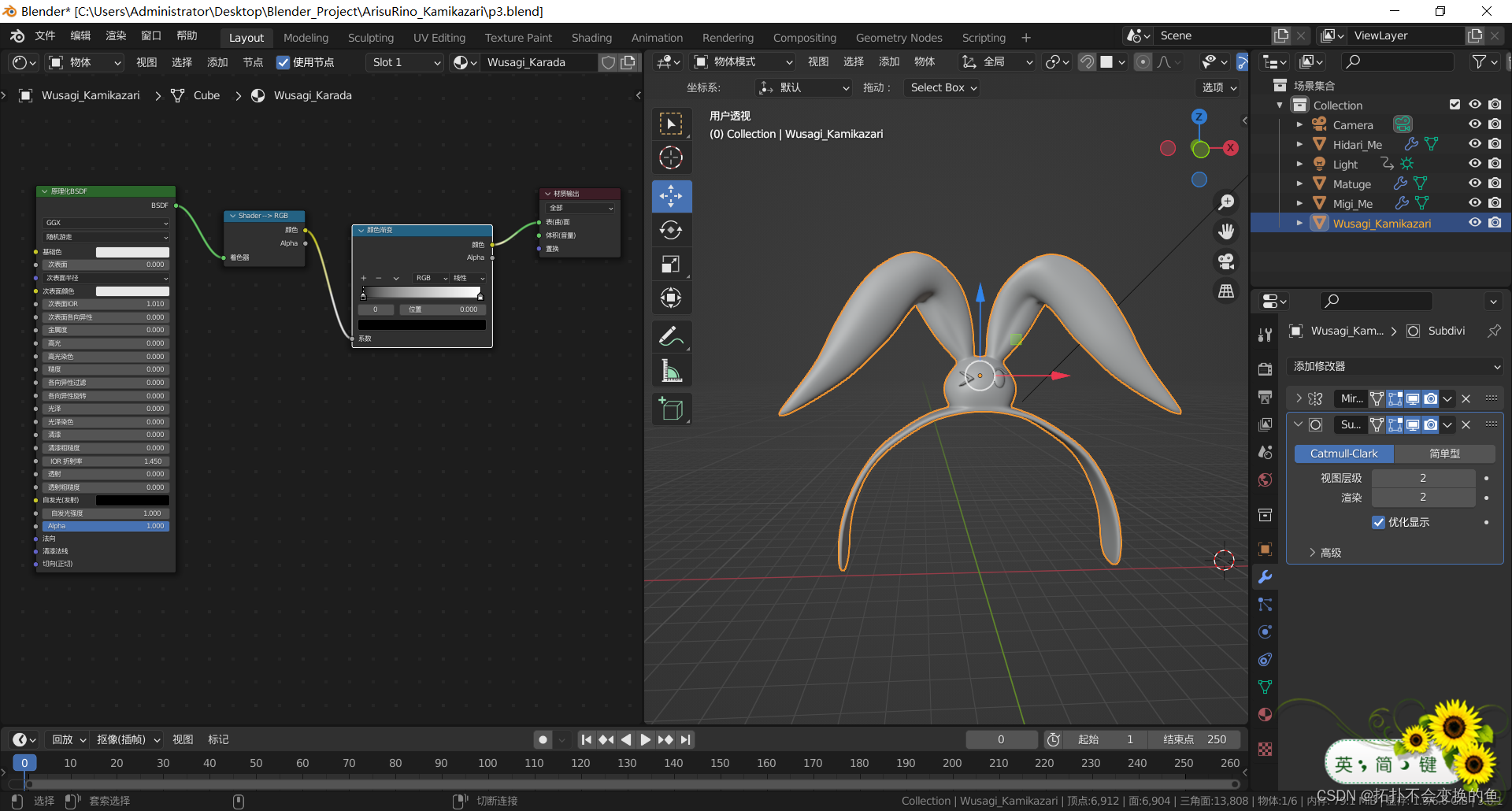This screenshot has width=1512, height=811.
Task: Click the white 基础色 color swatch
Action: point(132,252)
